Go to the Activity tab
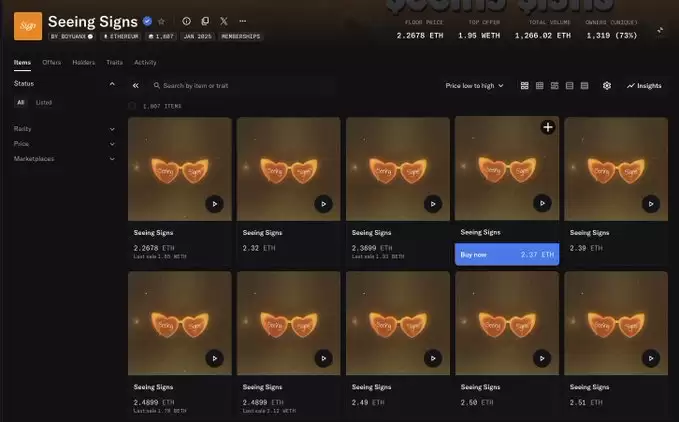 tap(145, 62)
